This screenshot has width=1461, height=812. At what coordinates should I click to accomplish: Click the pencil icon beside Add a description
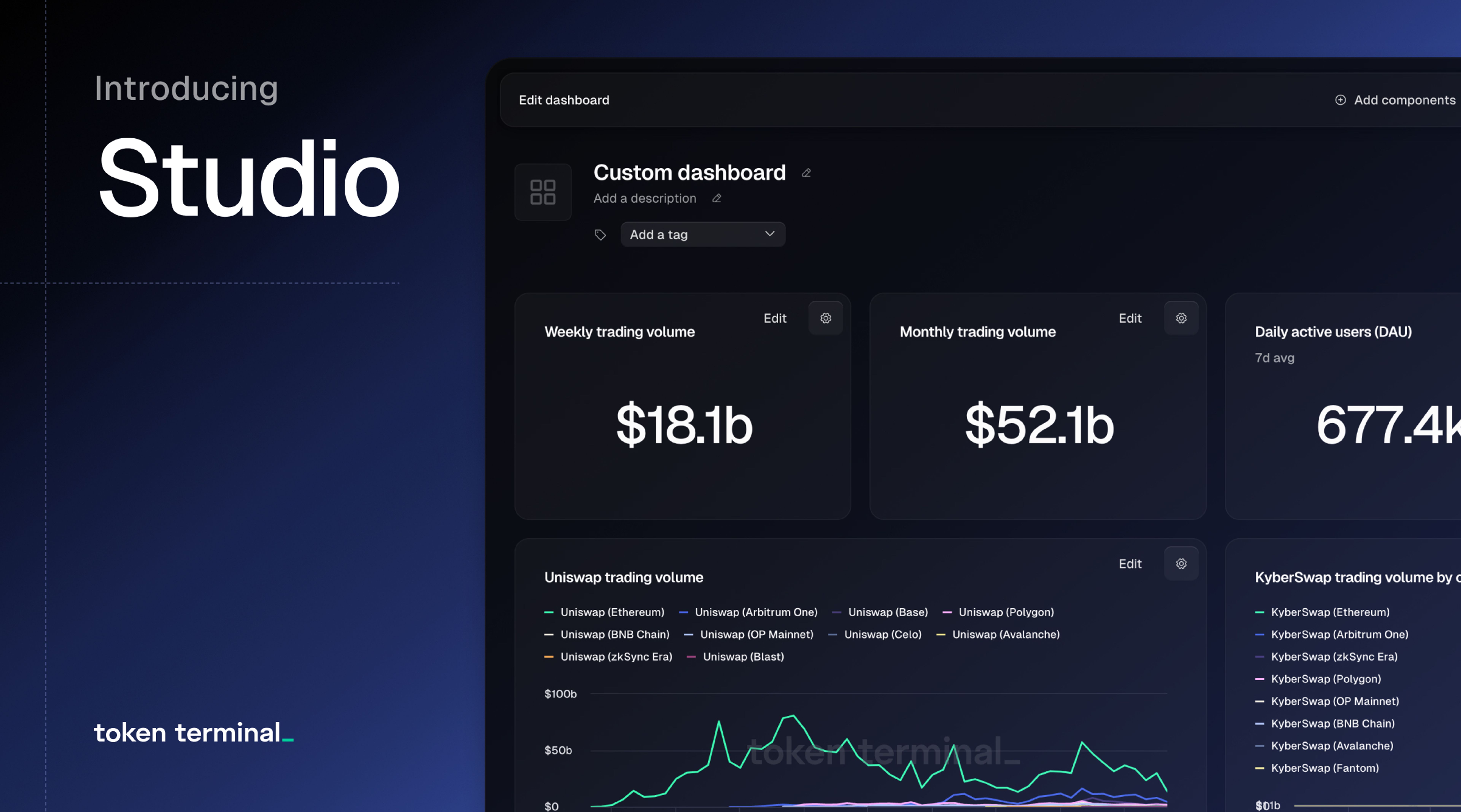[716, 198]
